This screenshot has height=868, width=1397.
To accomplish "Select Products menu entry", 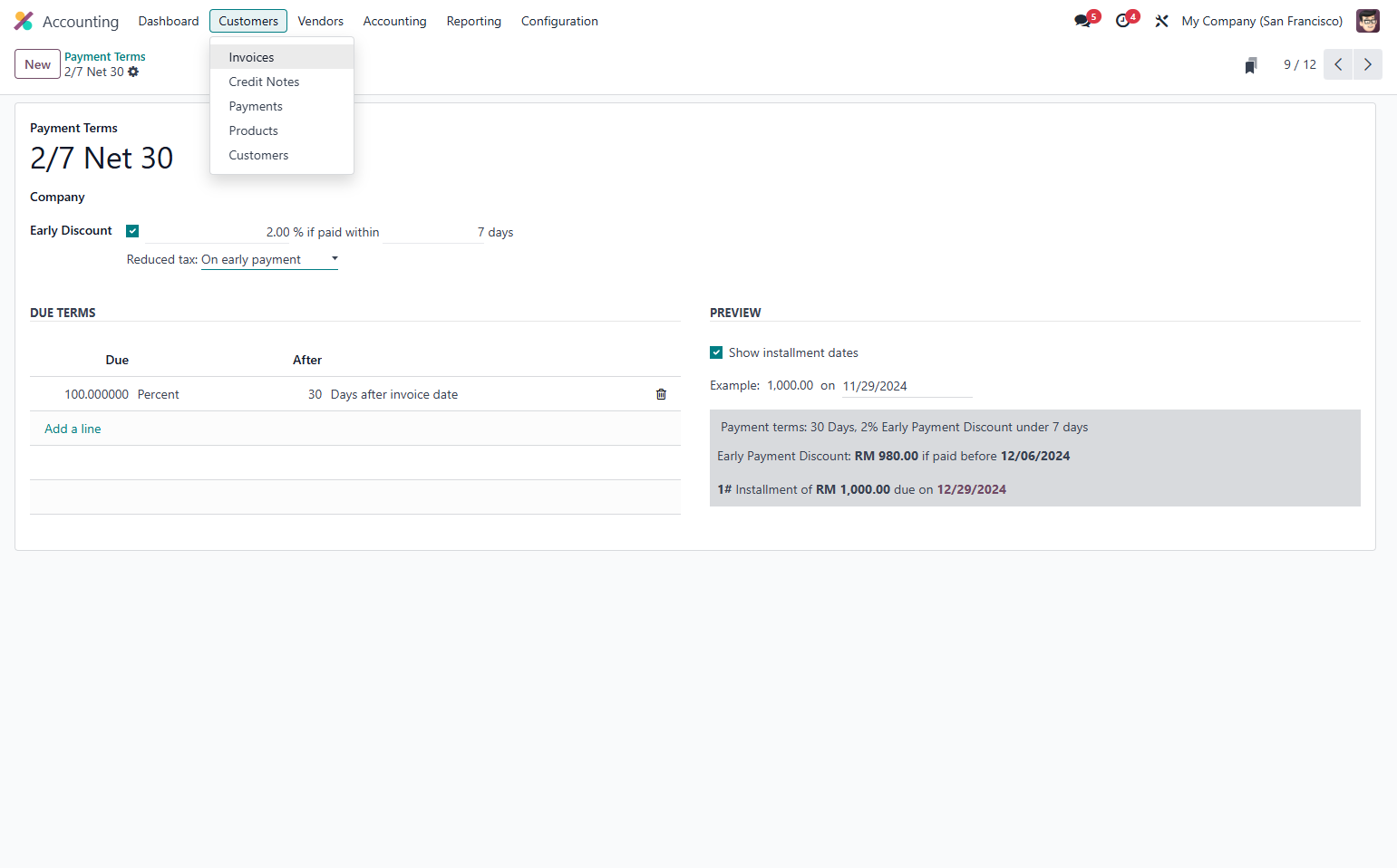I will (282, 130).
